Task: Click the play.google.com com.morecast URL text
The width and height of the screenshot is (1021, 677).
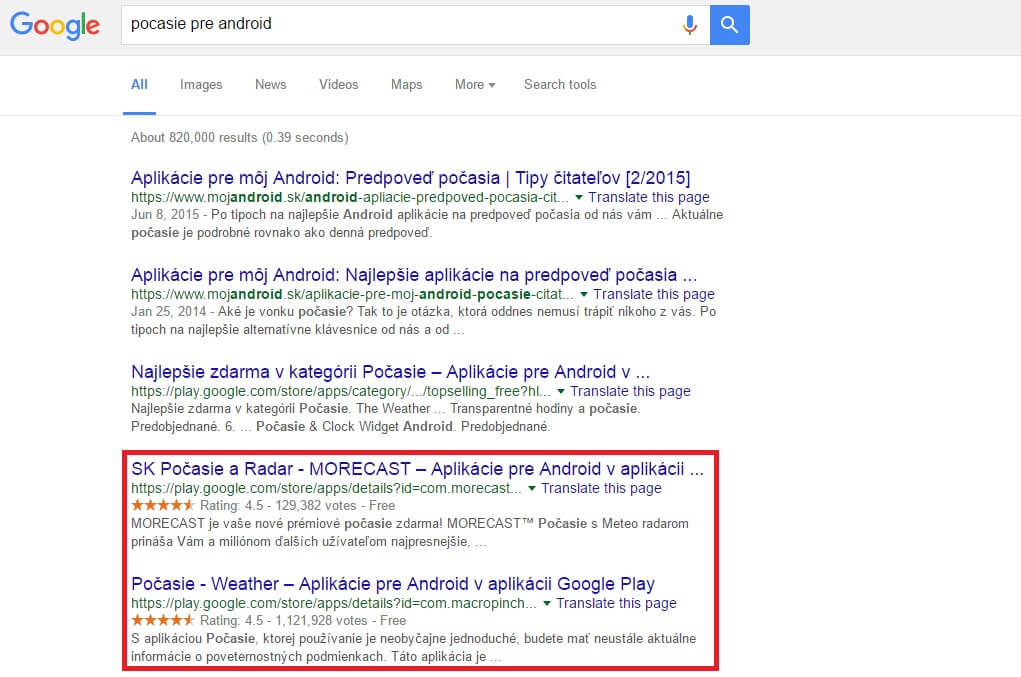Action: 326,488
